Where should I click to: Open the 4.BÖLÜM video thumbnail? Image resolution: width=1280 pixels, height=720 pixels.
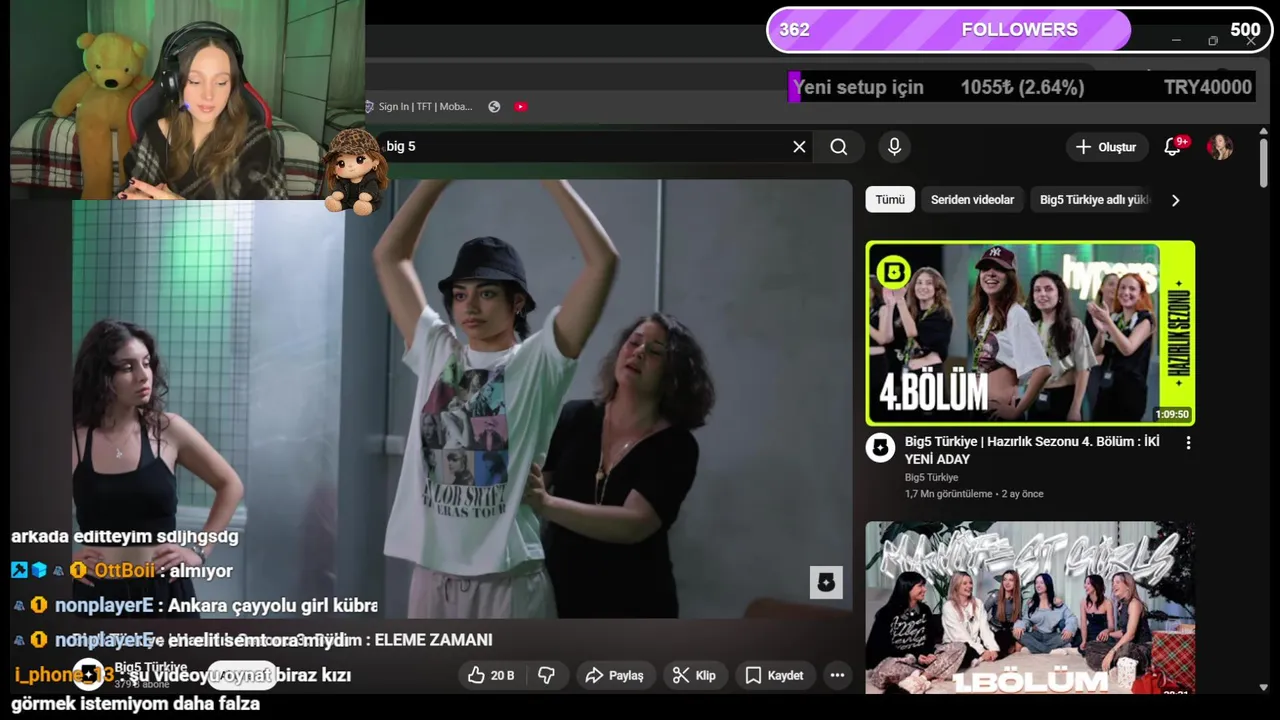click(1030, 333)
